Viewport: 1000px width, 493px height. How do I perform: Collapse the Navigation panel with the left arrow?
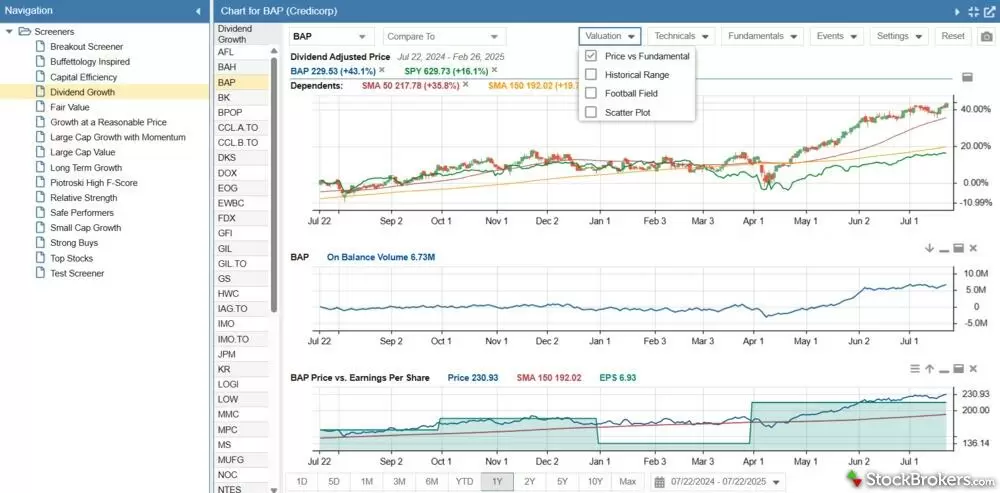tap(198, 11)
